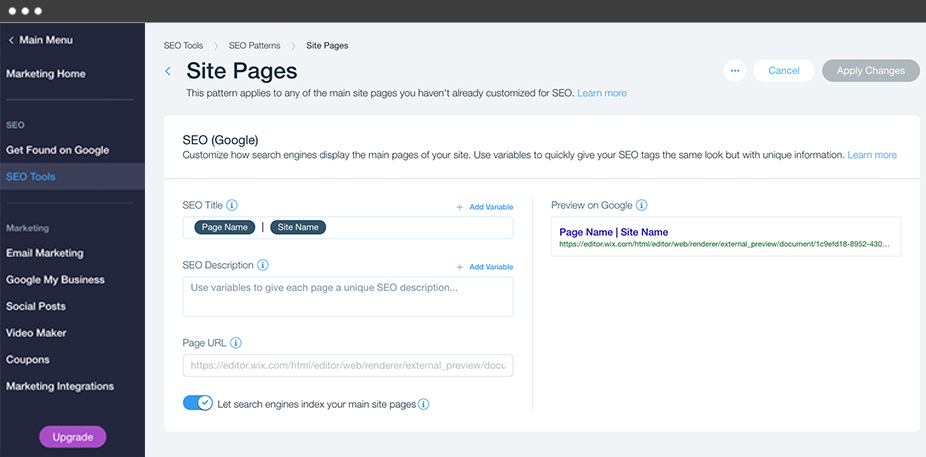Open Email Marketing in sidebar
The height and width of the screenshot is (457, 926).
tap(44, 253)
